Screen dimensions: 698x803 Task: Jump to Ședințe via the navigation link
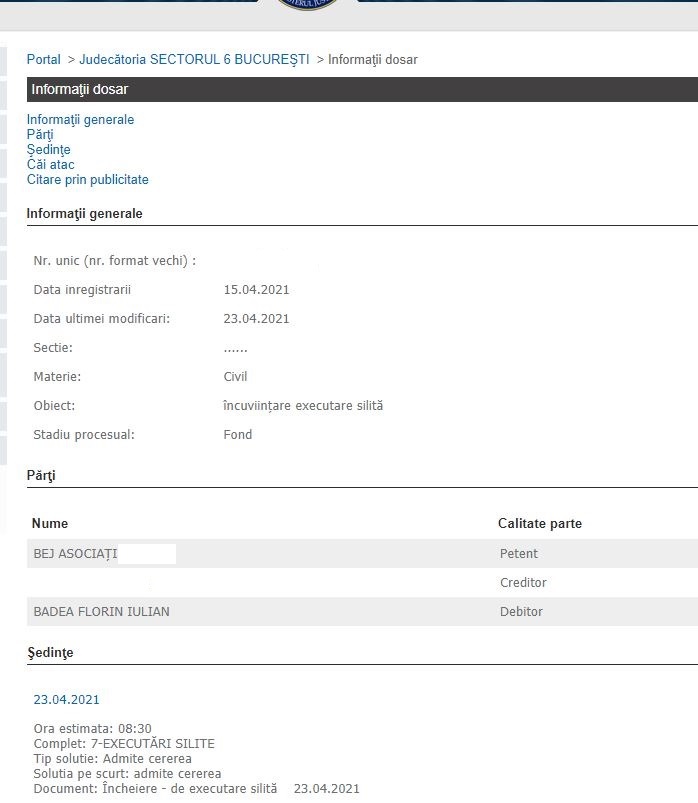[48, 150]
